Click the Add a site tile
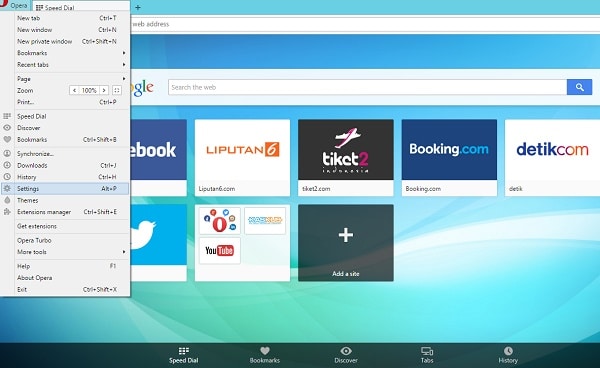Viewport: 600px width, 368px height. 346,243
